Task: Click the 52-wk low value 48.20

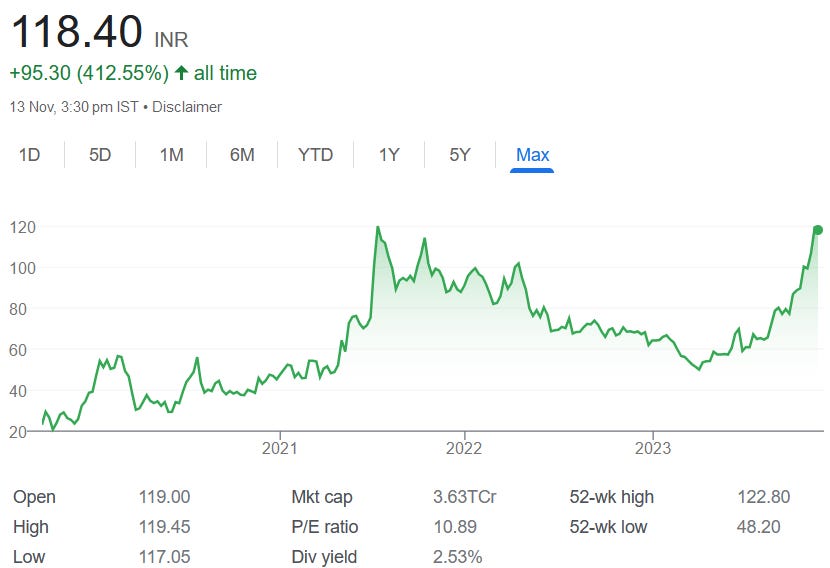Action: click(759, 527)
